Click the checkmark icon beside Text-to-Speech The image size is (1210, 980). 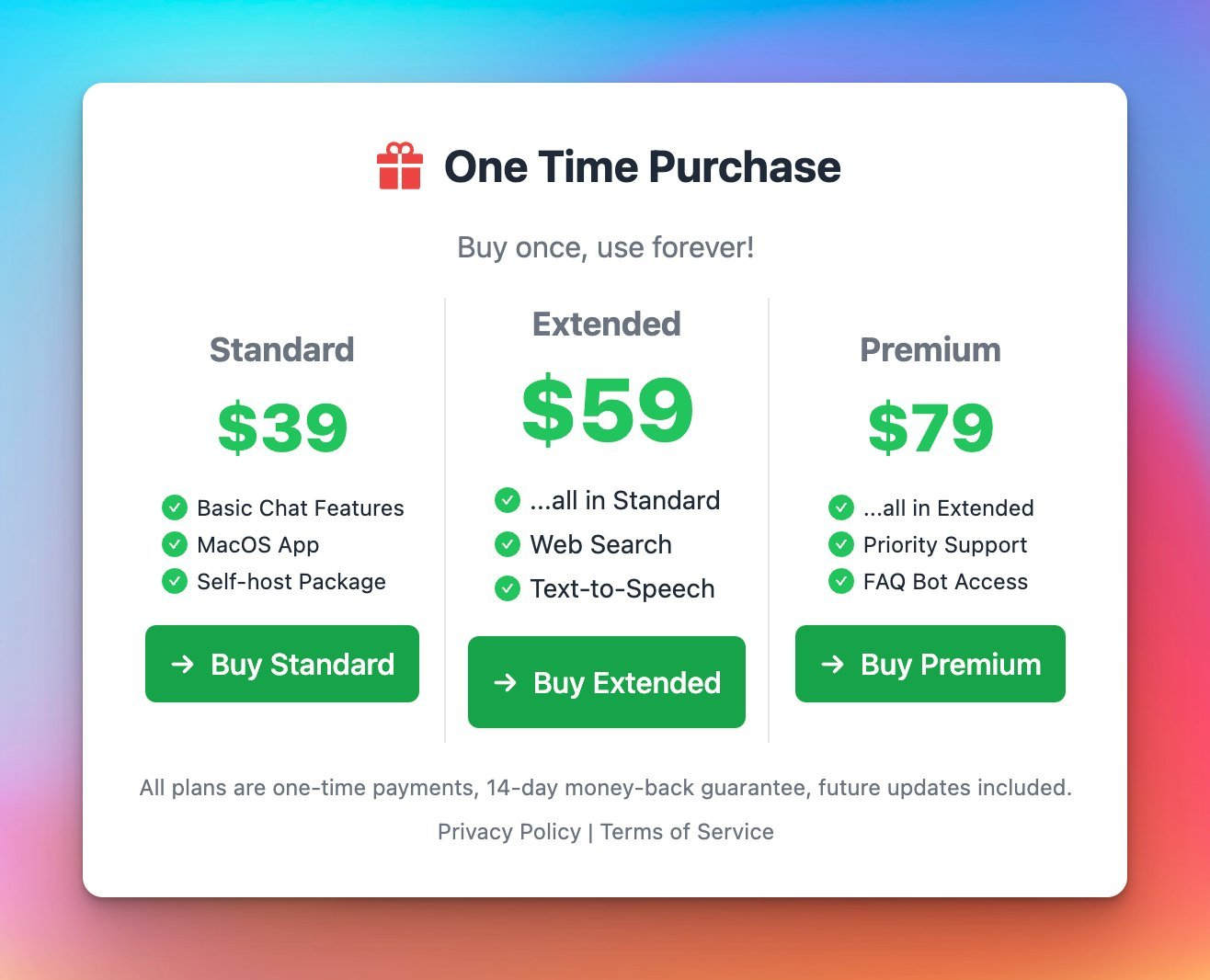[508, 588]
